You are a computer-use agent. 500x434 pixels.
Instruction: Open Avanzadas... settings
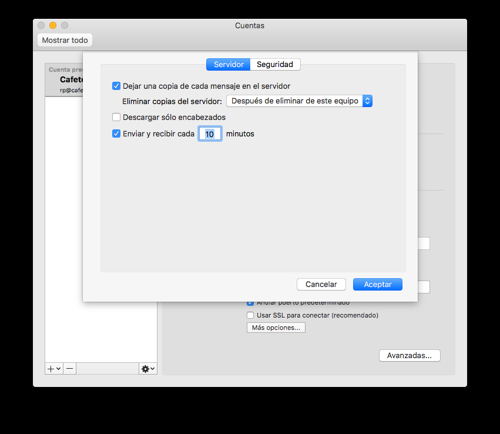tap(410, 356)
